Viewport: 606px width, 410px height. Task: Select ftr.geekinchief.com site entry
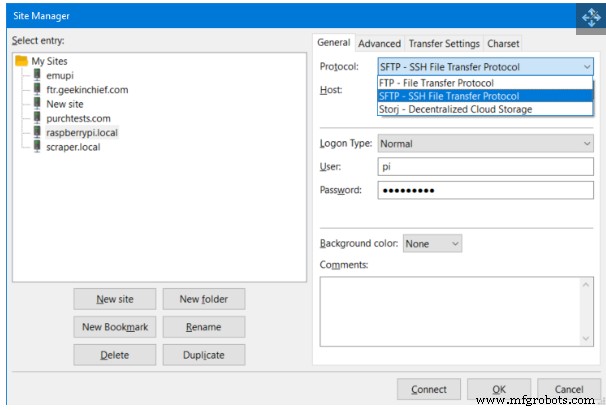(87, 90)
